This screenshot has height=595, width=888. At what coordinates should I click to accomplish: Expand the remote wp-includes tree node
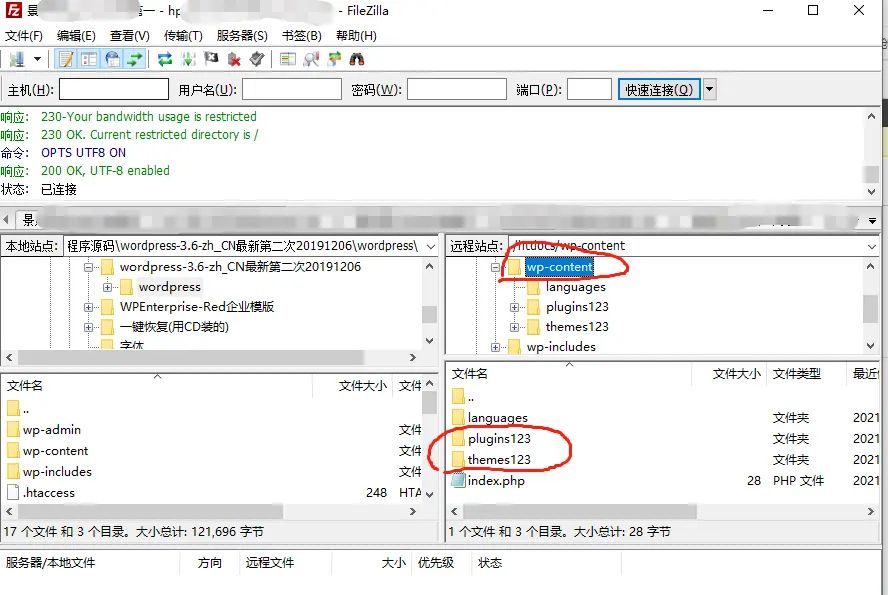coord(496,347)
